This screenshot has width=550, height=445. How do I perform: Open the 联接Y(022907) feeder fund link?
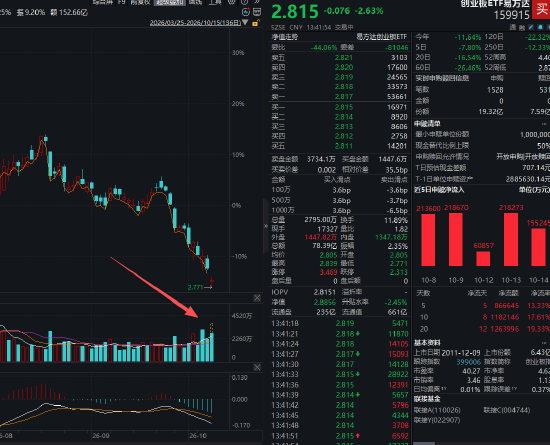click(437, 420)
